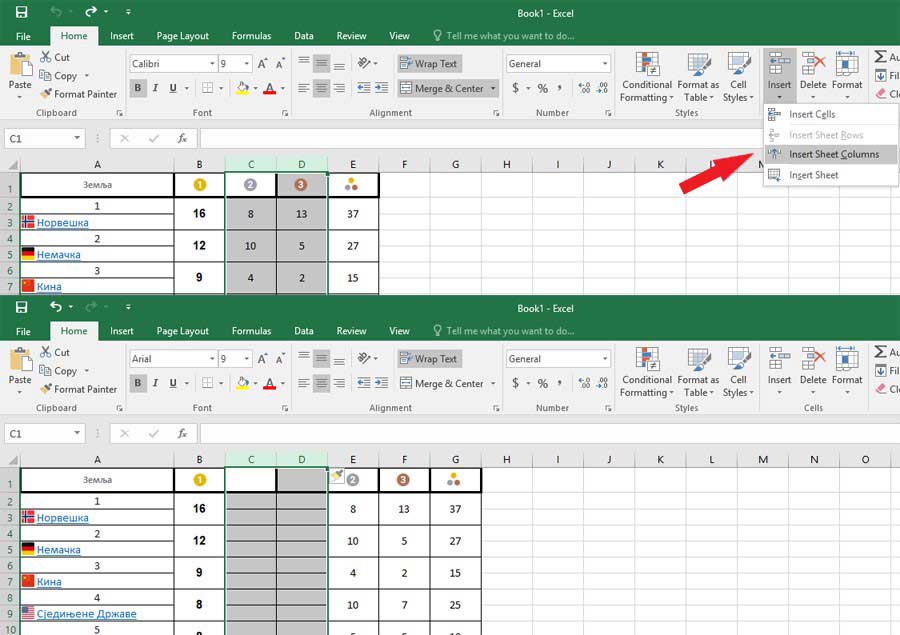Click Increase Decimal in the top Excel window
The width and height of the screenshot is (900, 635).
(584, 88)
